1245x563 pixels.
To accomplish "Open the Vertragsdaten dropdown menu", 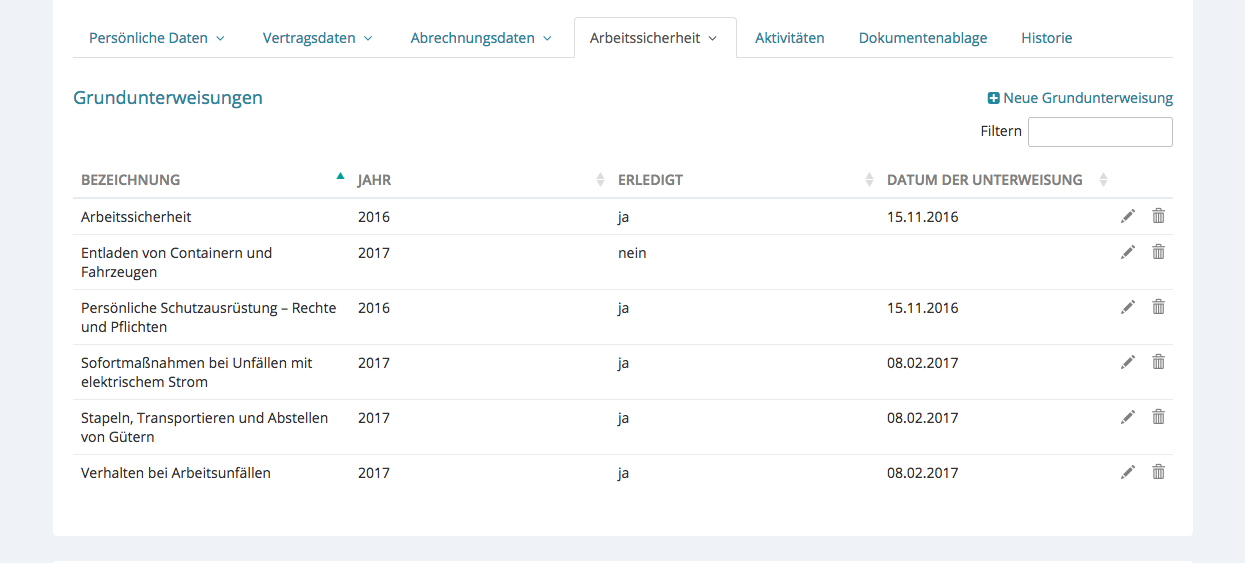I will coord(317,38).
